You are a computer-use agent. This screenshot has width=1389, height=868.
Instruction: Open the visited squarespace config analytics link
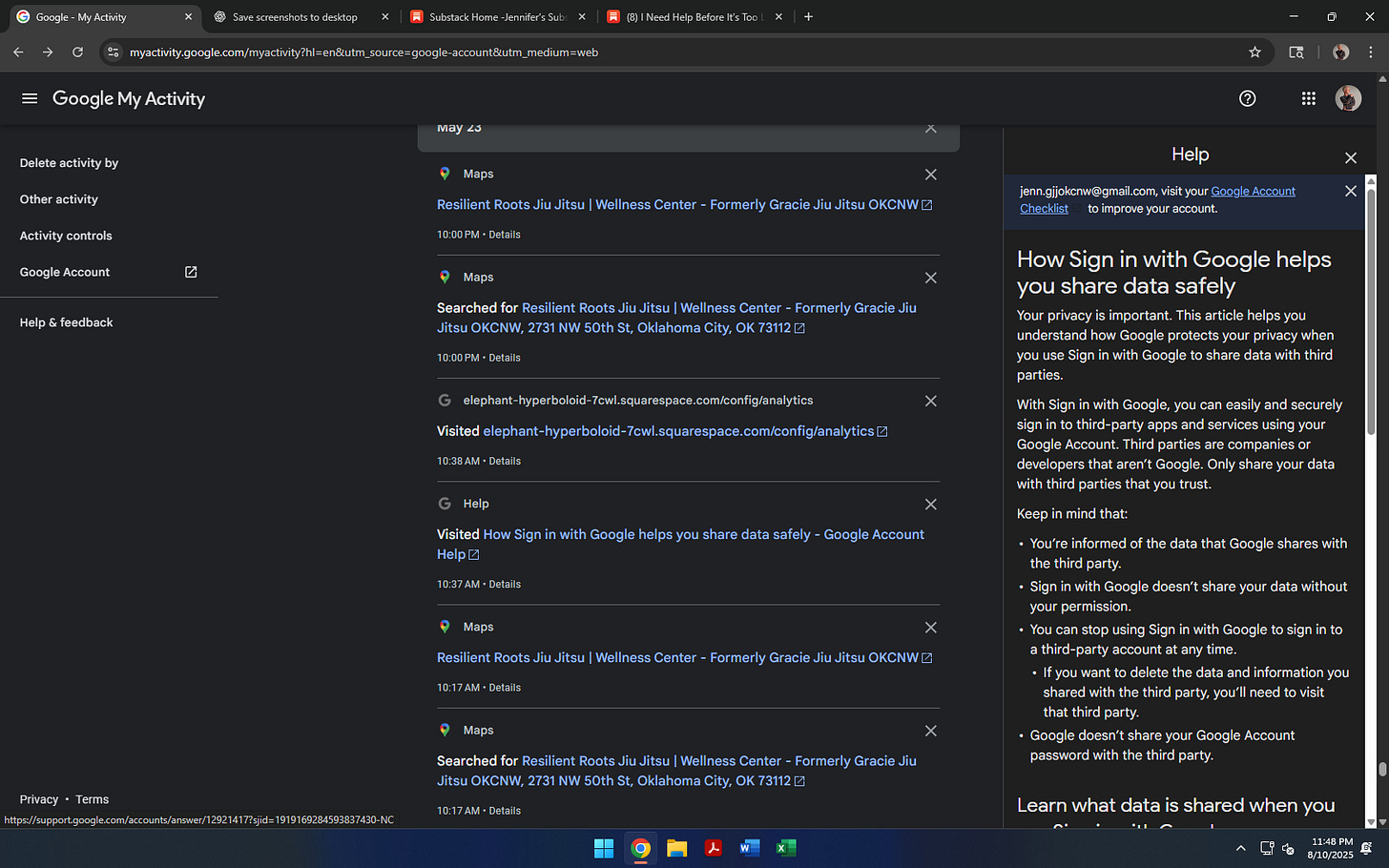click(x=685, y=431)
